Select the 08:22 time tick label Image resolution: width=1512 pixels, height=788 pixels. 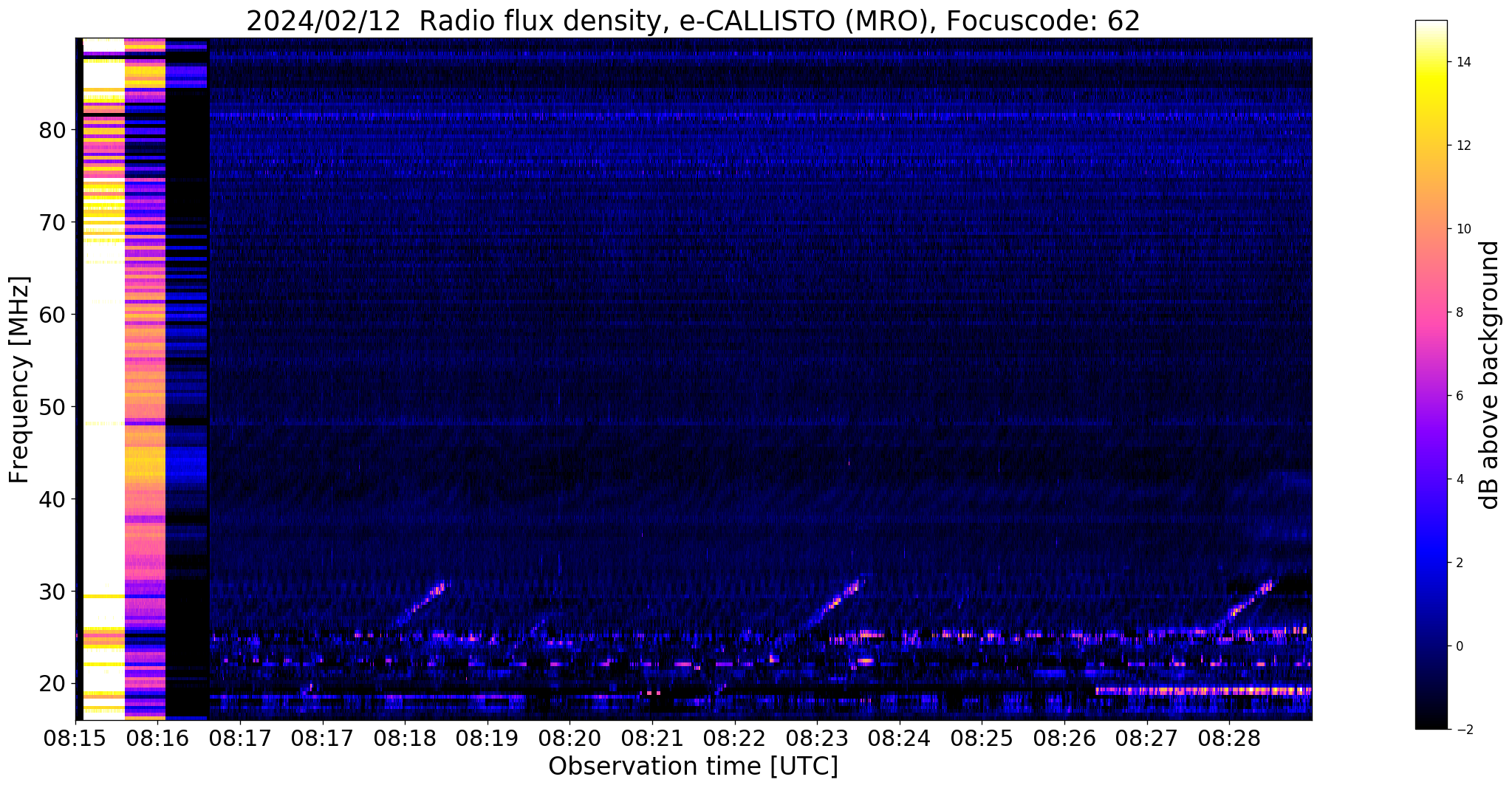(734, 739)
